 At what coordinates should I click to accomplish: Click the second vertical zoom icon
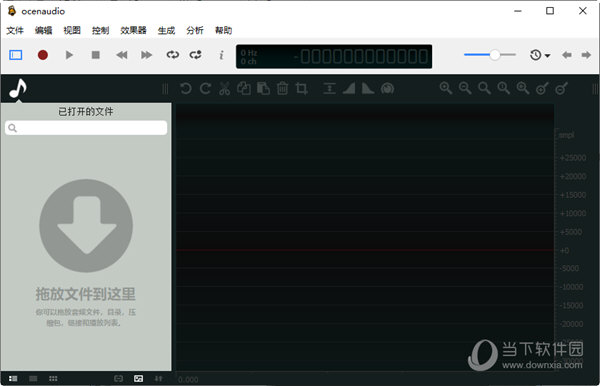561,88
